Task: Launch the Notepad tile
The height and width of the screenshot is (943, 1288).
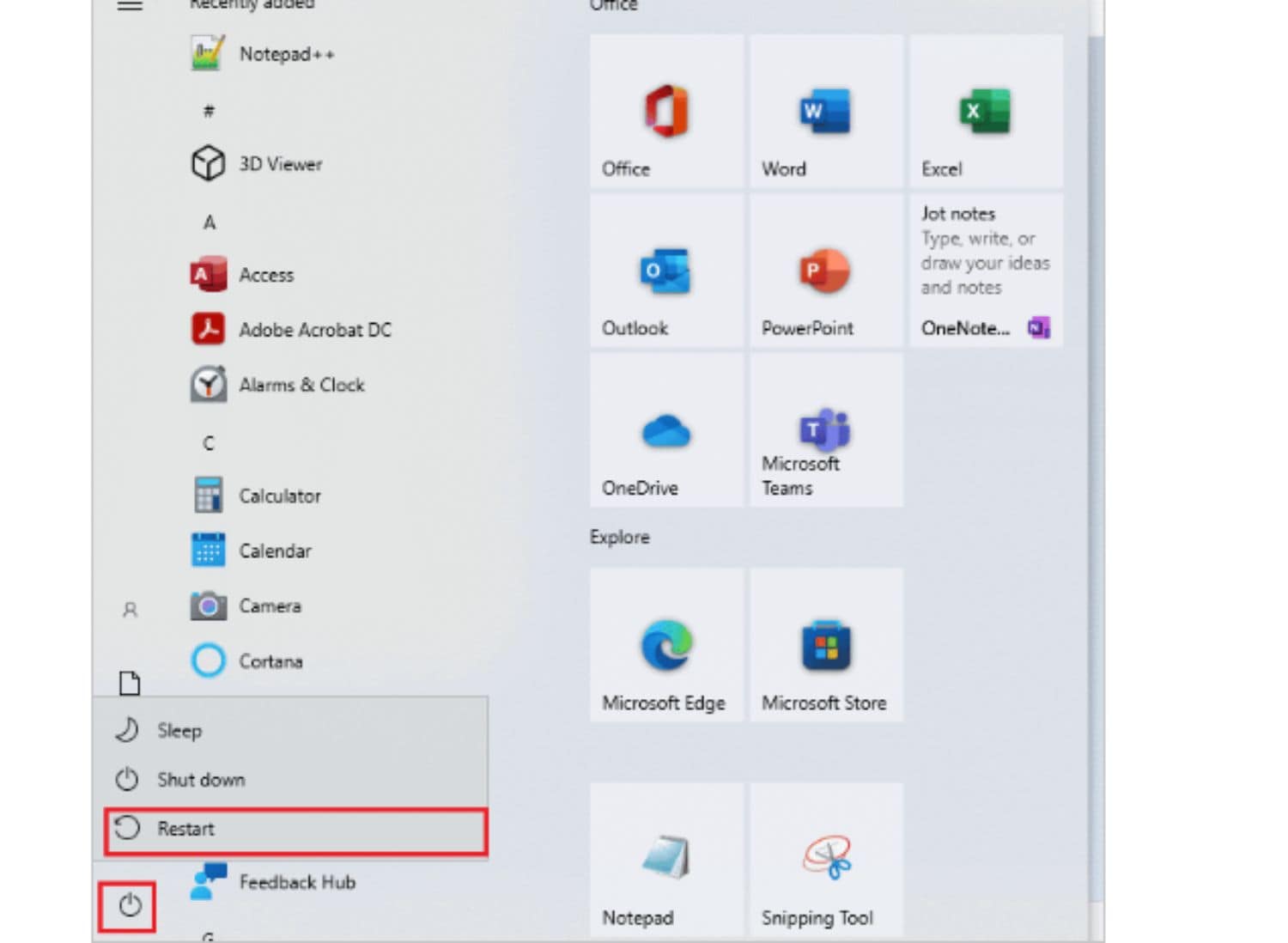Action: tap(666, 860)
